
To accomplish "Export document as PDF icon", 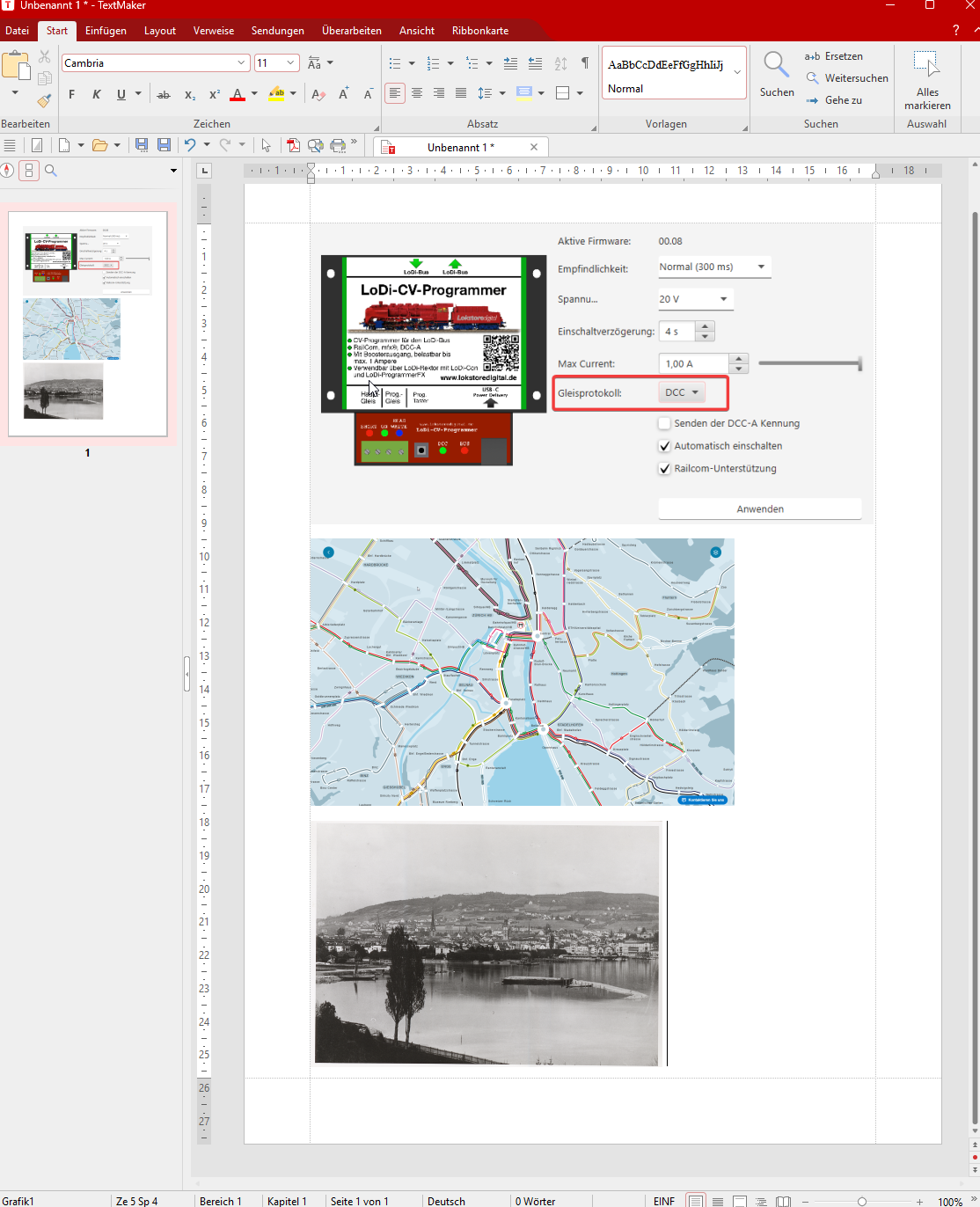I will (x=293, y=145).
